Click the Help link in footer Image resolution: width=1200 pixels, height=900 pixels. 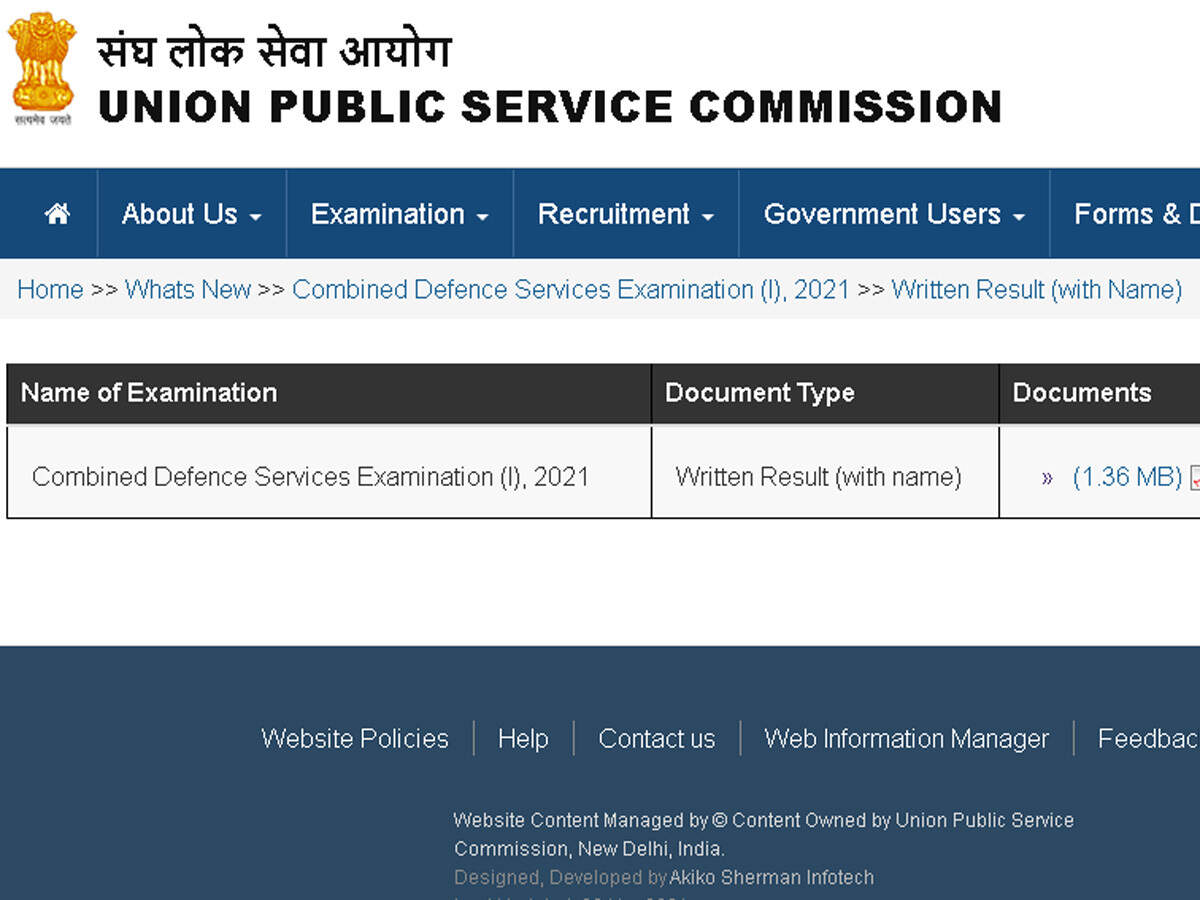pos(523,739)
